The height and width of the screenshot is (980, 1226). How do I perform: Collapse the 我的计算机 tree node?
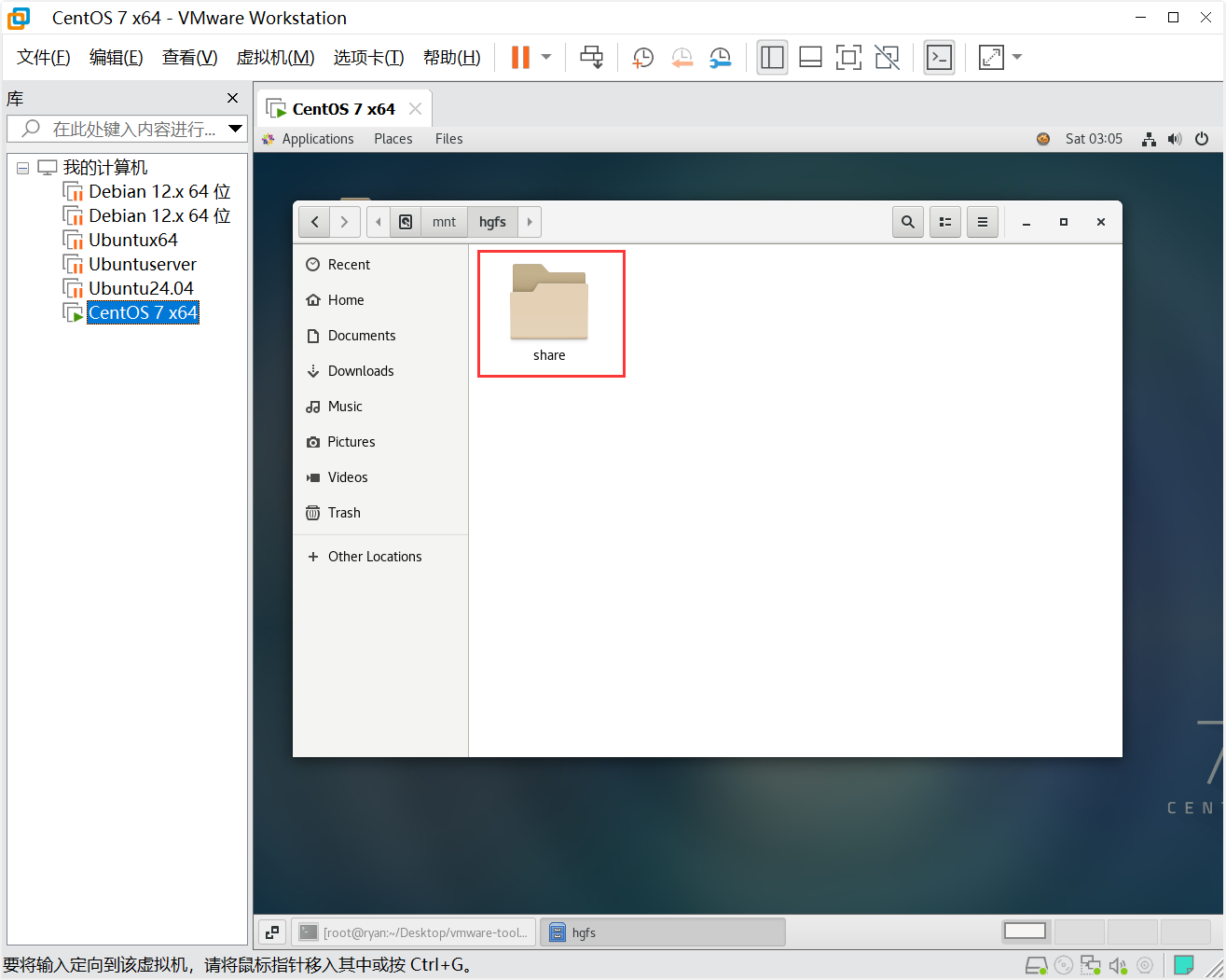(22, 168)
